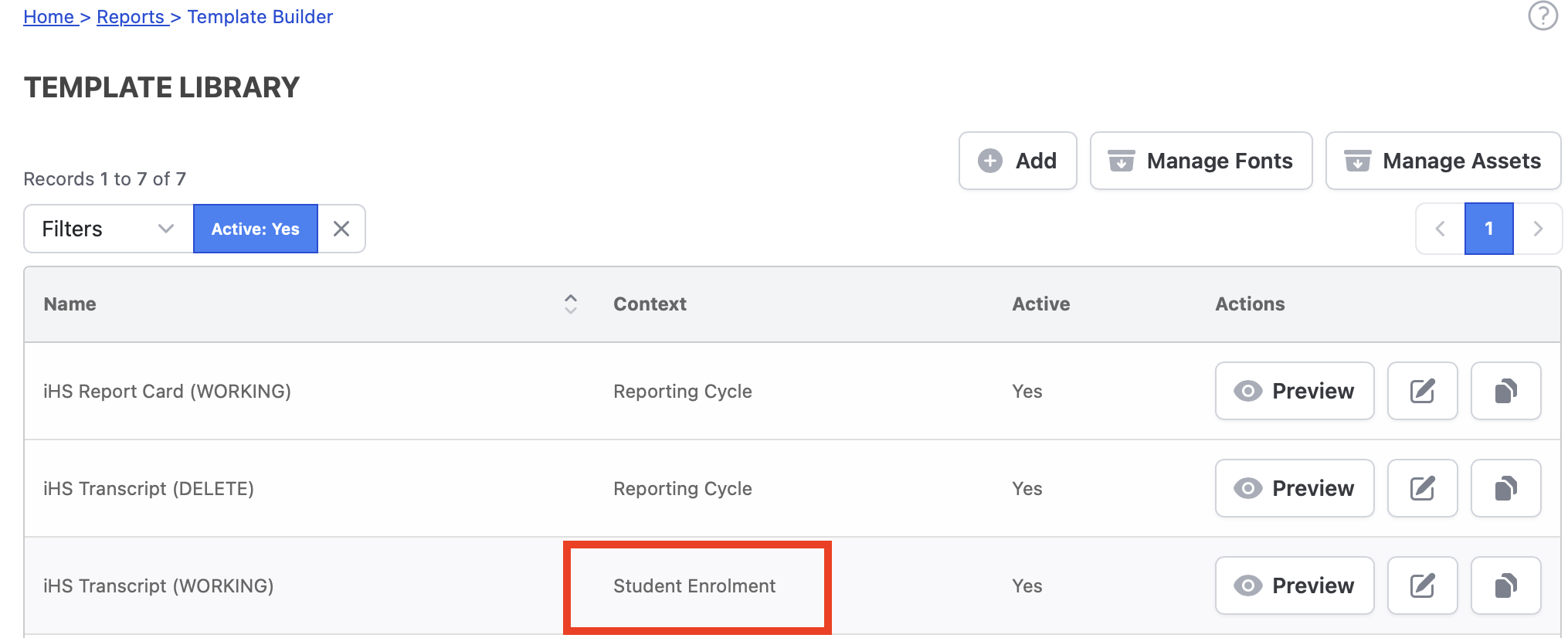Preview the iHS Transcript (DELETE) template
1568x638 pixels.
(1294, 488)
